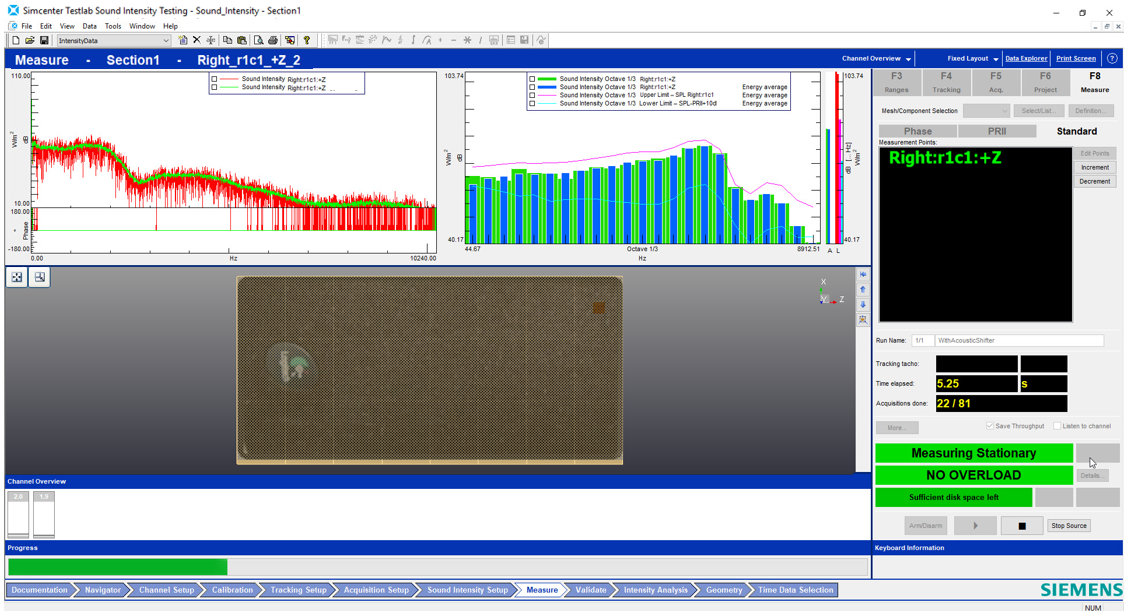Click the fit-view icon above geometry display
The height and width of the screenshot is (611, 1124).
pyautogui.click(x=16, y=277)
